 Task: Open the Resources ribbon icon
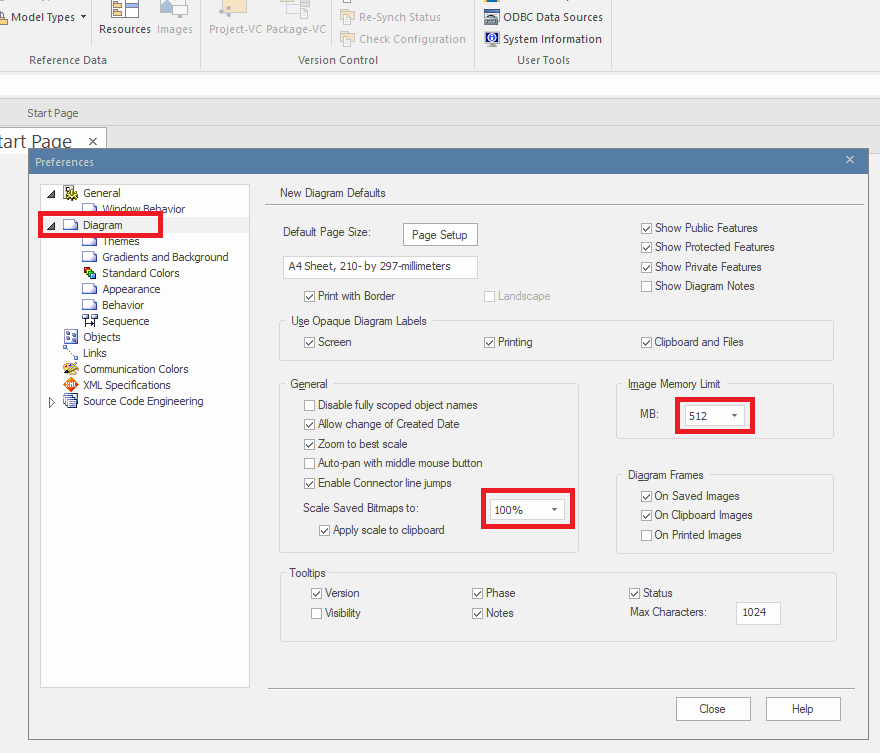pos(125,17)
